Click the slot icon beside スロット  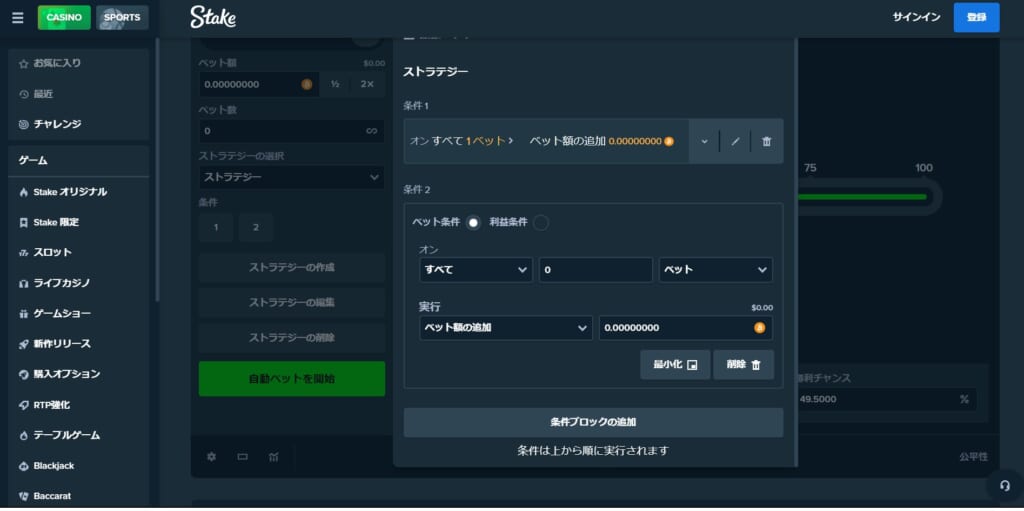[24, 253]
